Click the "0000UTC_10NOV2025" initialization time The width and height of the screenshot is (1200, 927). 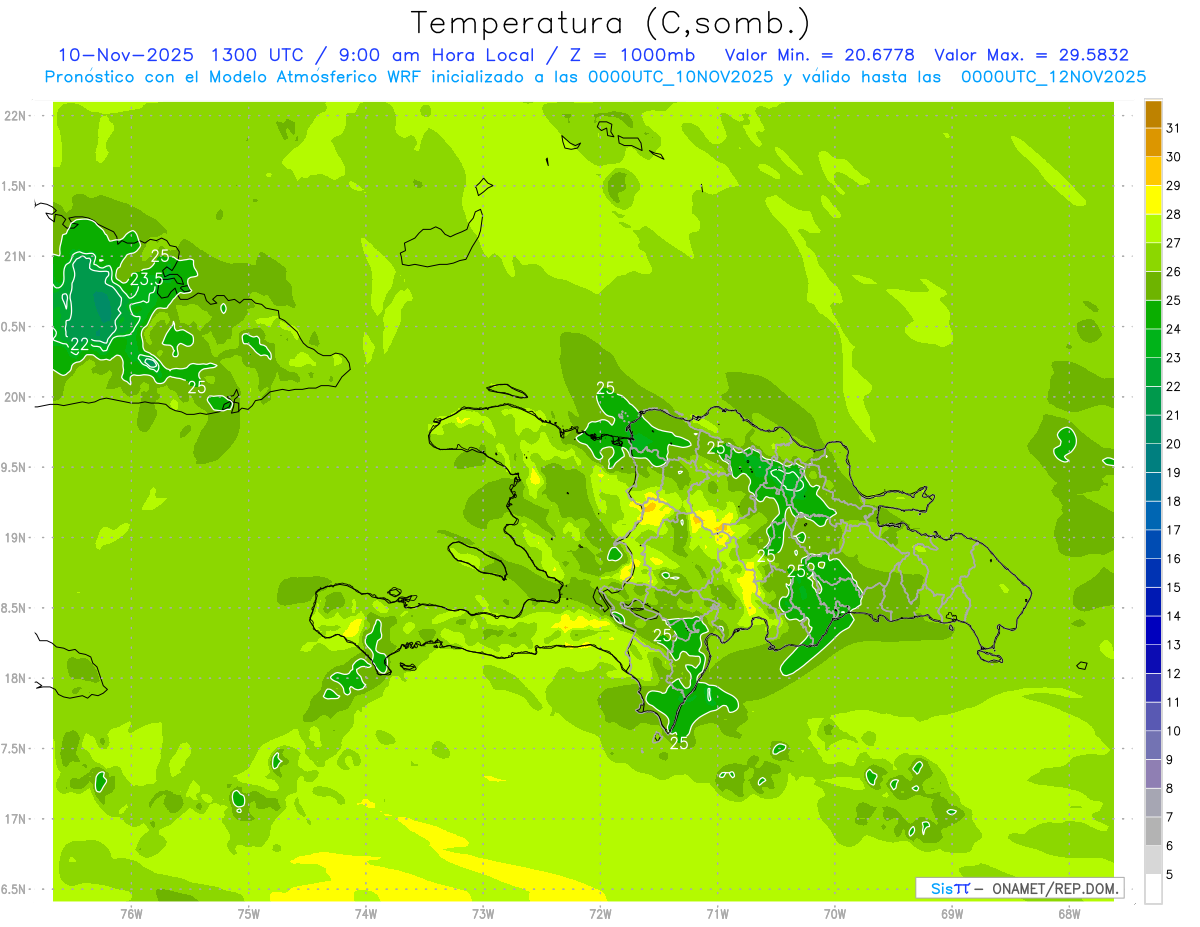pos(681,76)
